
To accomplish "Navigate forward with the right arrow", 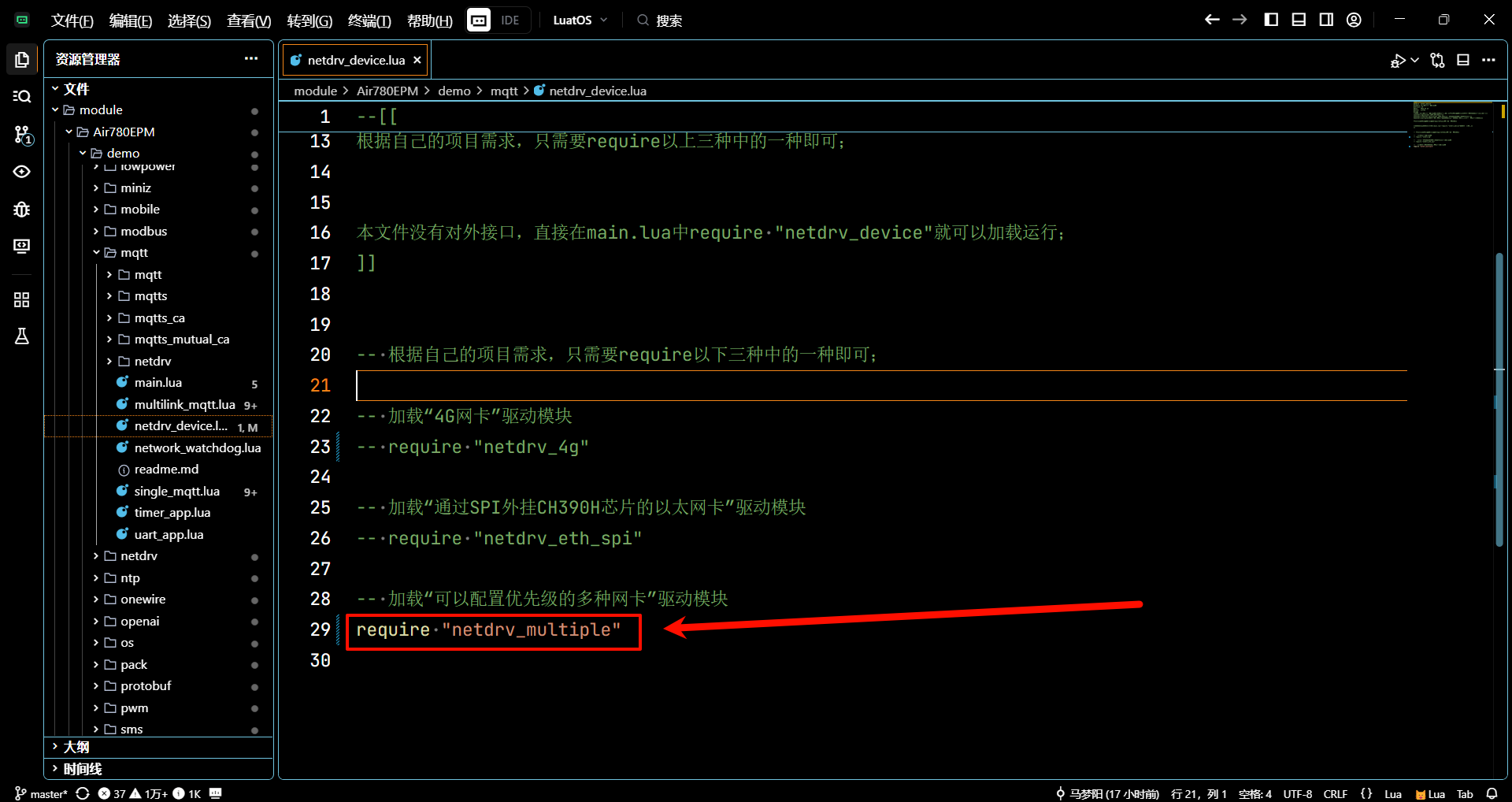I will (1240, 20).
